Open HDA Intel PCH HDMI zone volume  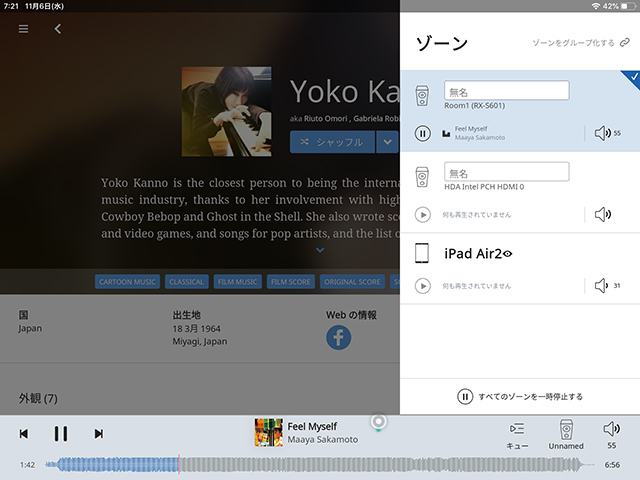(602, 214)
